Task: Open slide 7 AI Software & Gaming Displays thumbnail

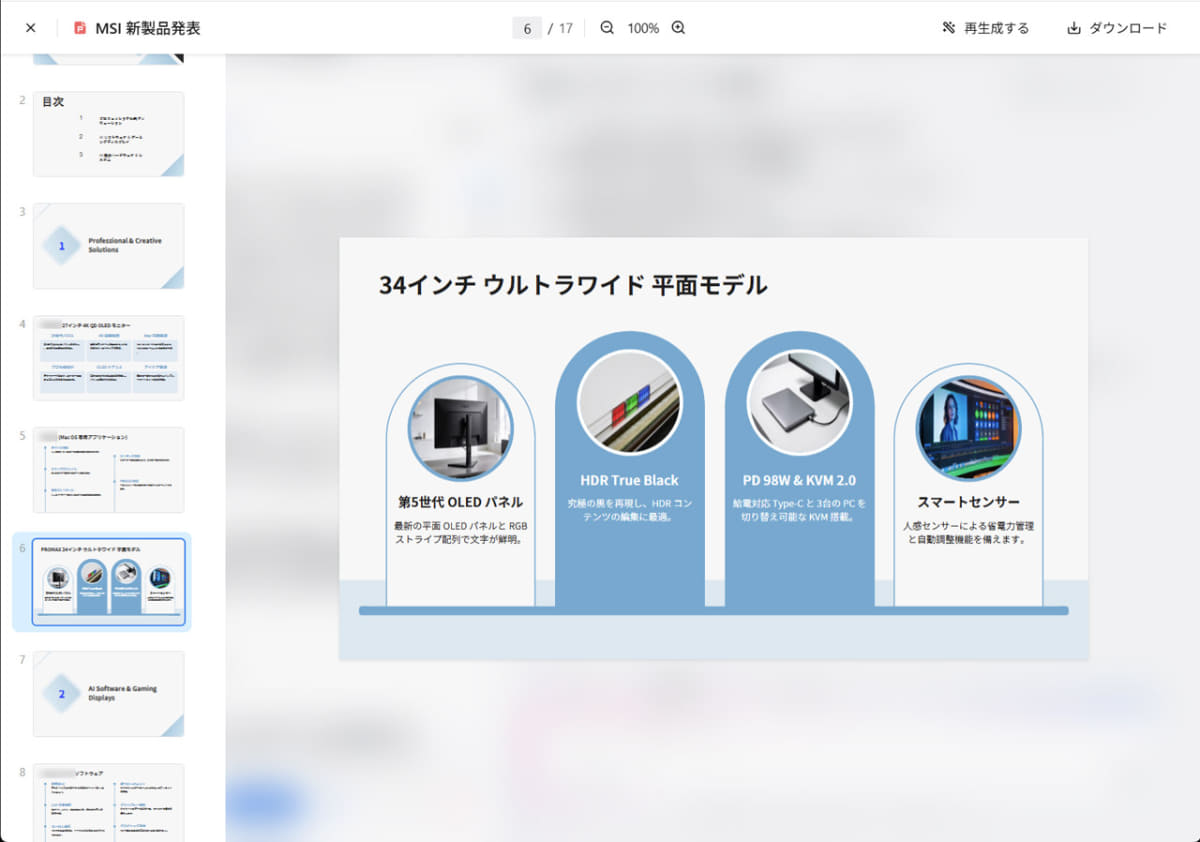Action: click(x=108, y=694)
